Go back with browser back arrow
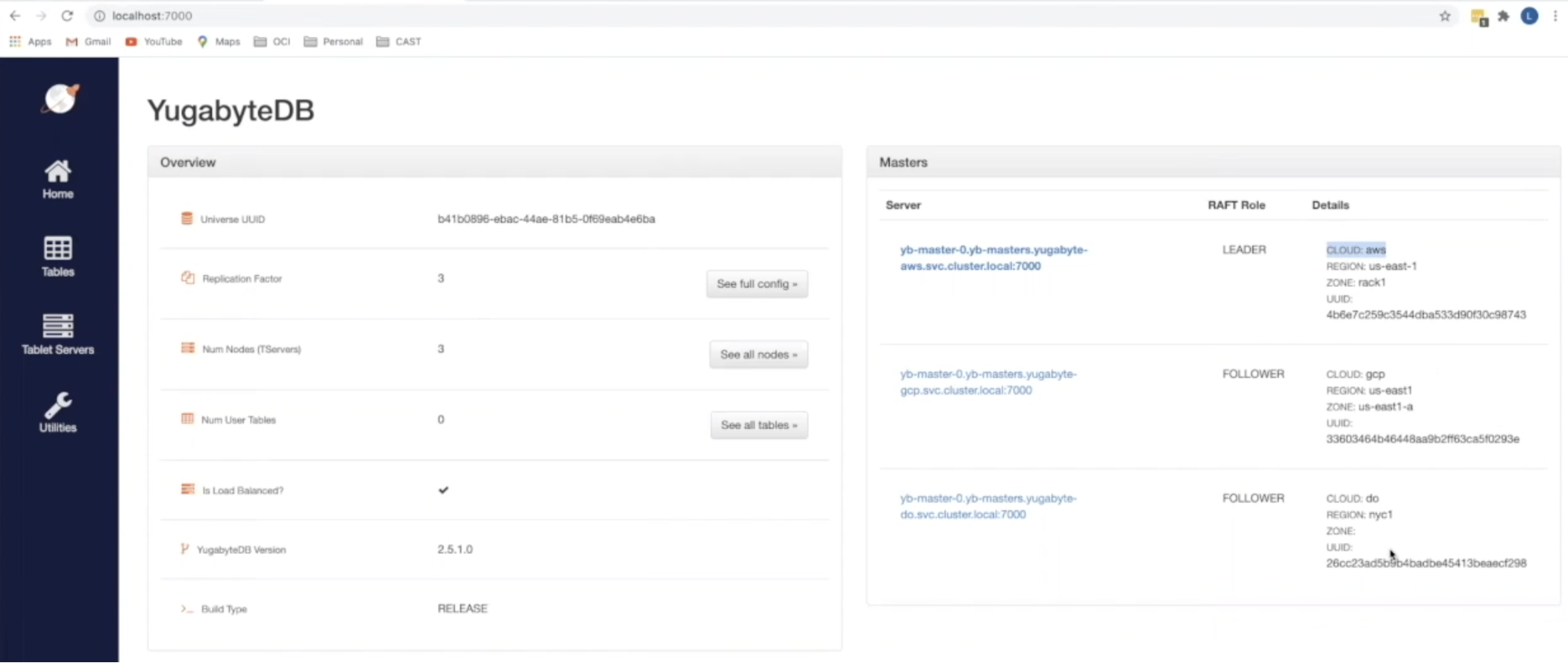The width and height of the screenshot is (1568, 663). [15, 16]
